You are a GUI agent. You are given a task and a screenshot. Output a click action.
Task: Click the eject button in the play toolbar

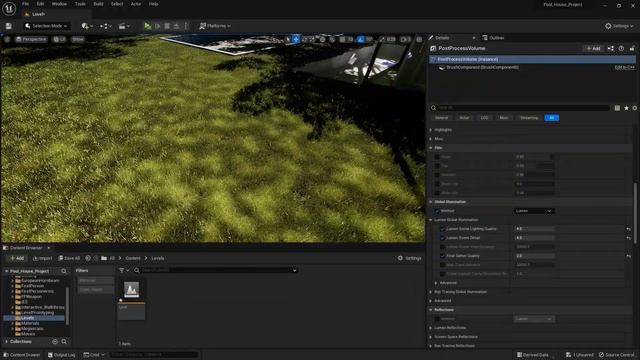pos(176,26)
